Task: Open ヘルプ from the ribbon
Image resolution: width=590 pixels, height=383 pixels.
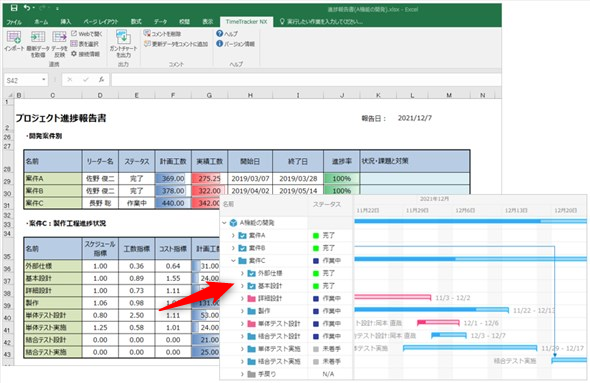Action: click(x=227, y=34)
